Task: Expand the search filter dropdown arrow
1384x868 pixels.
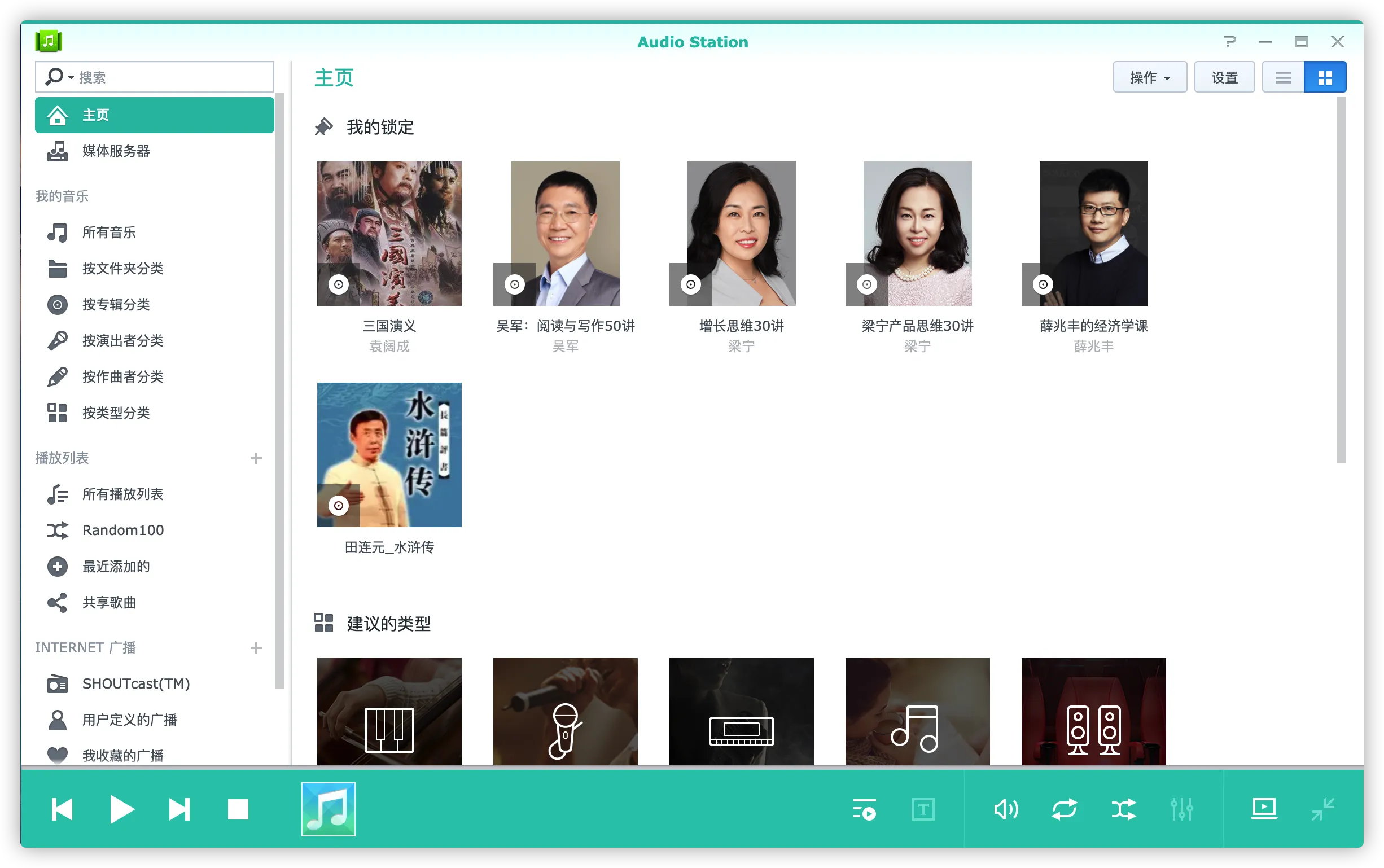Action: (71, 77)
